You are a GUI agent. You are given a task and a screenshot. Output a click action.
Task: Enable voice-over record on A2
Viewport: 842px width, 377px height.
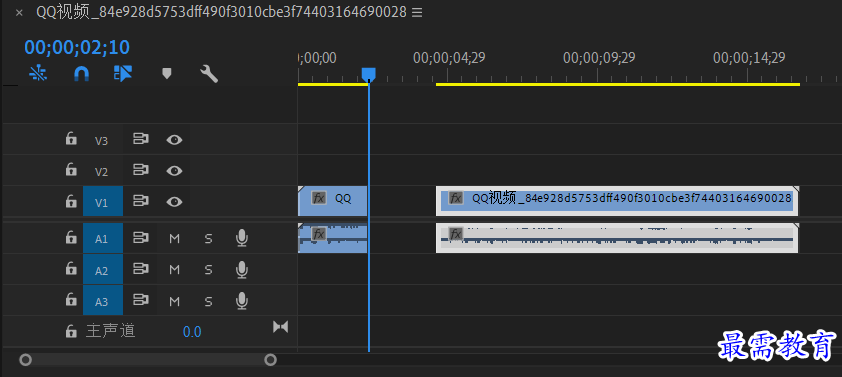pos(242,270)
